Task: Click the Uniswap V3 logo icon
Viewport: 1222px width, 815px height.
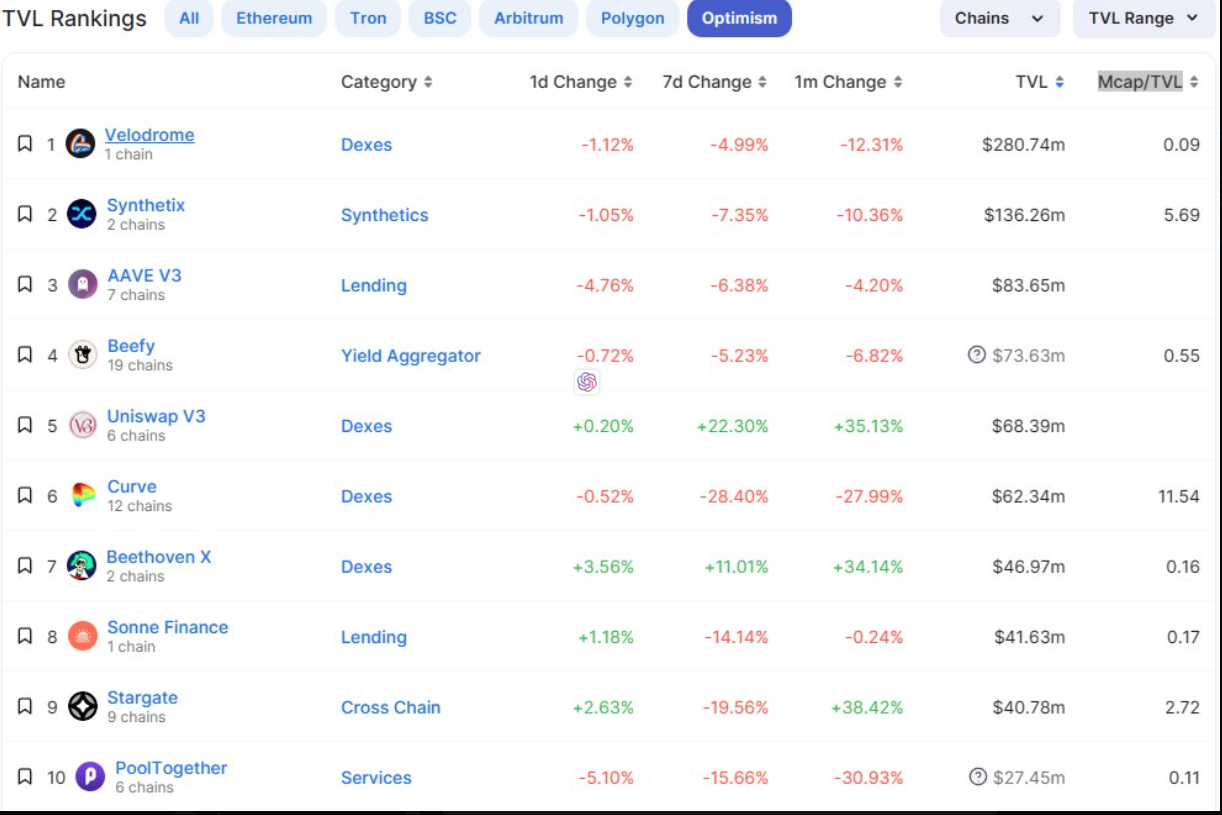Action: click(x=83, y=425)
